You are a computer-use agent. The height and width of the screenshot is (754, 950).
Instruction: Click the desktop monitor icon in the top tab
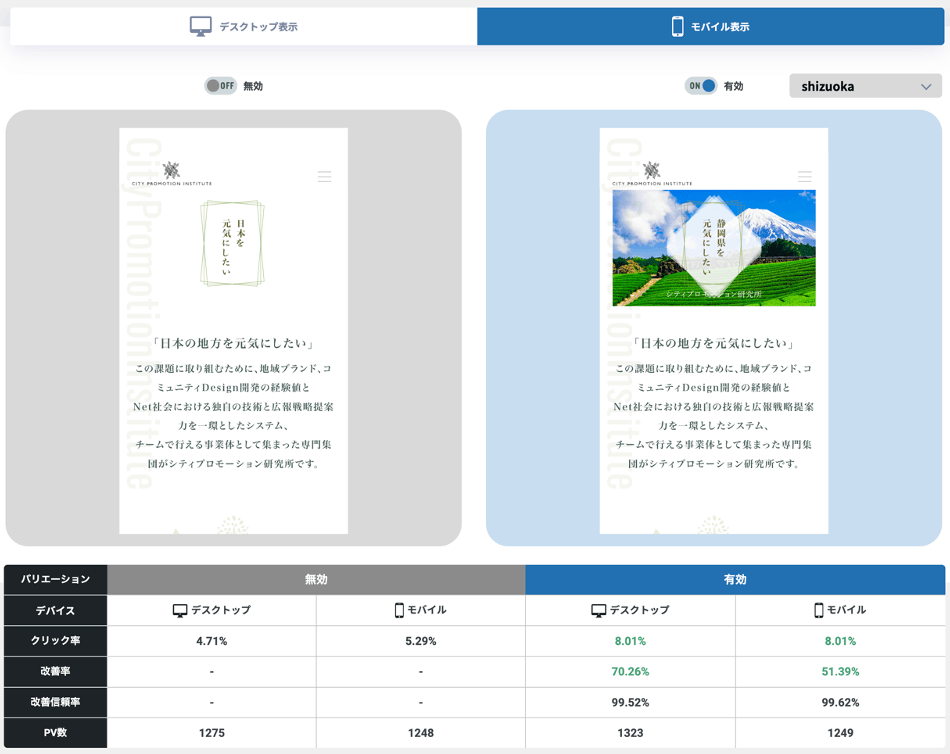point(201,27)
